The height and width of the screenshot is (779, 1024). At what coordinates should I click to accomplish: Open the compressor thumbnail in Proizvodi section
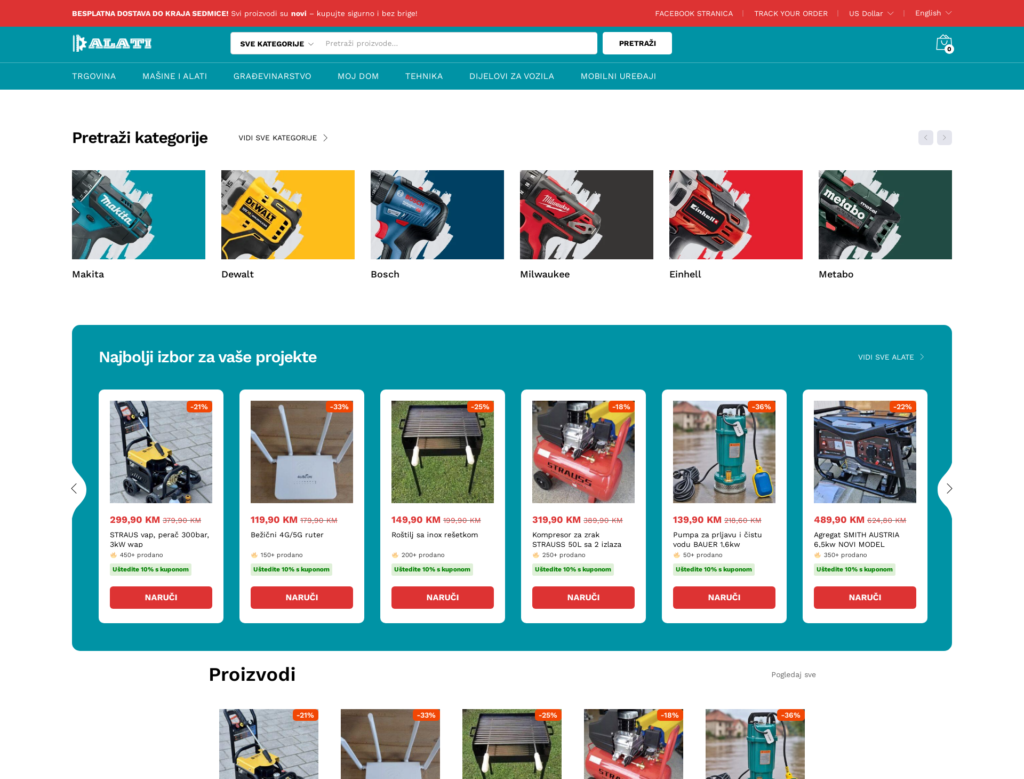pos(633,744)
